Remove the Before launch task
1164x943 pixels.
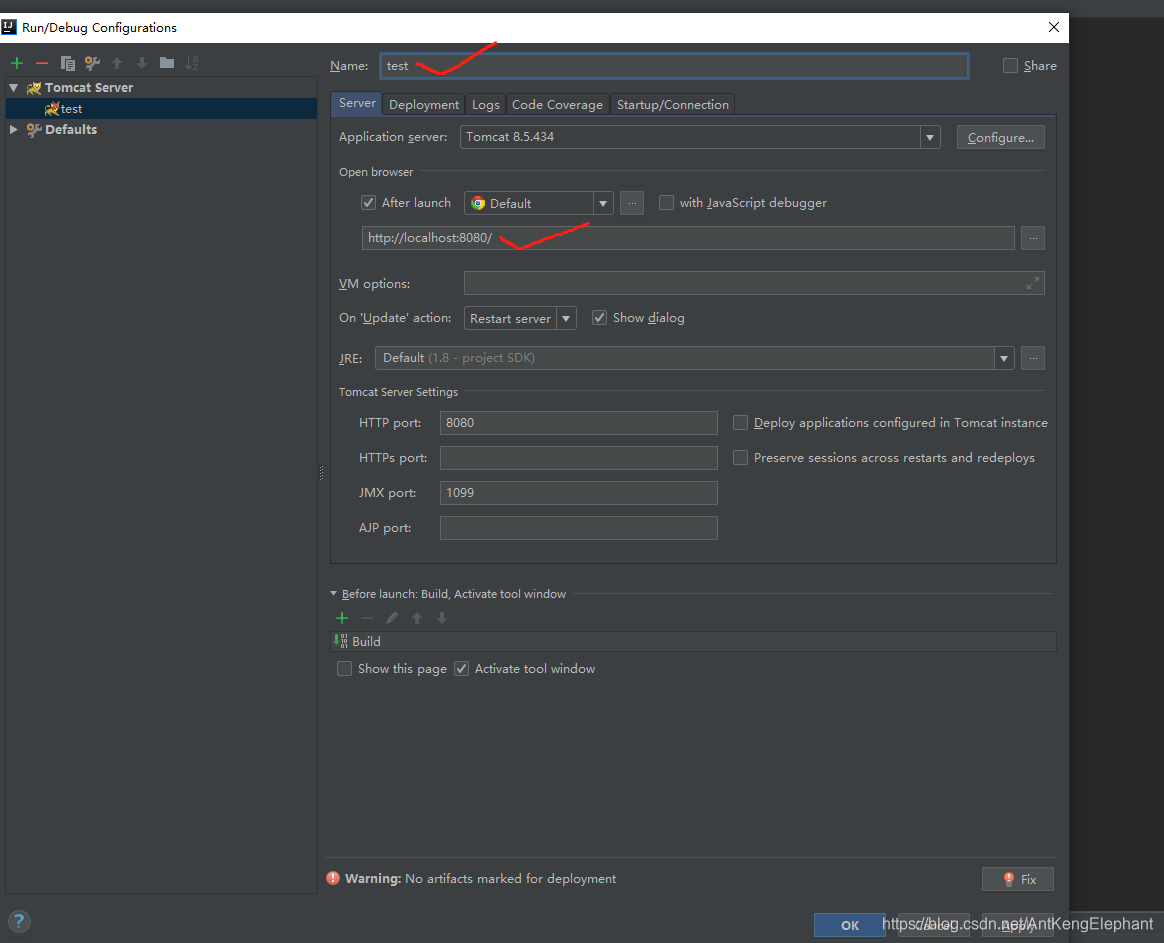367,618
